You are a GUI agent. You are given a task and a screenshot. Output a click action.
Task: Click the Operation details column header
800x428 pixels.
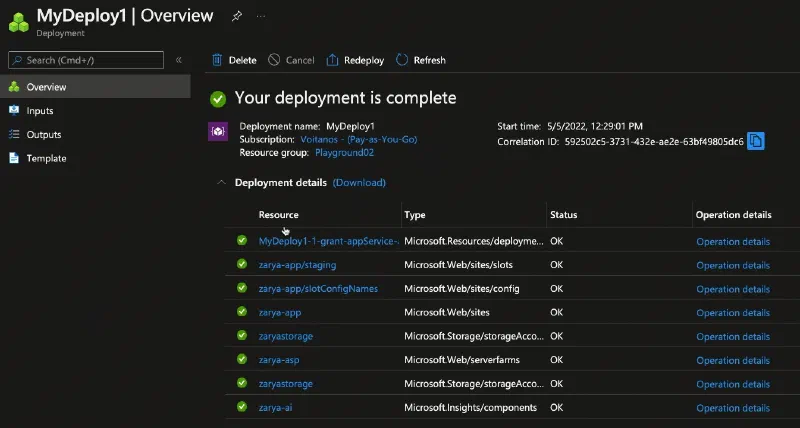[734, 215]
